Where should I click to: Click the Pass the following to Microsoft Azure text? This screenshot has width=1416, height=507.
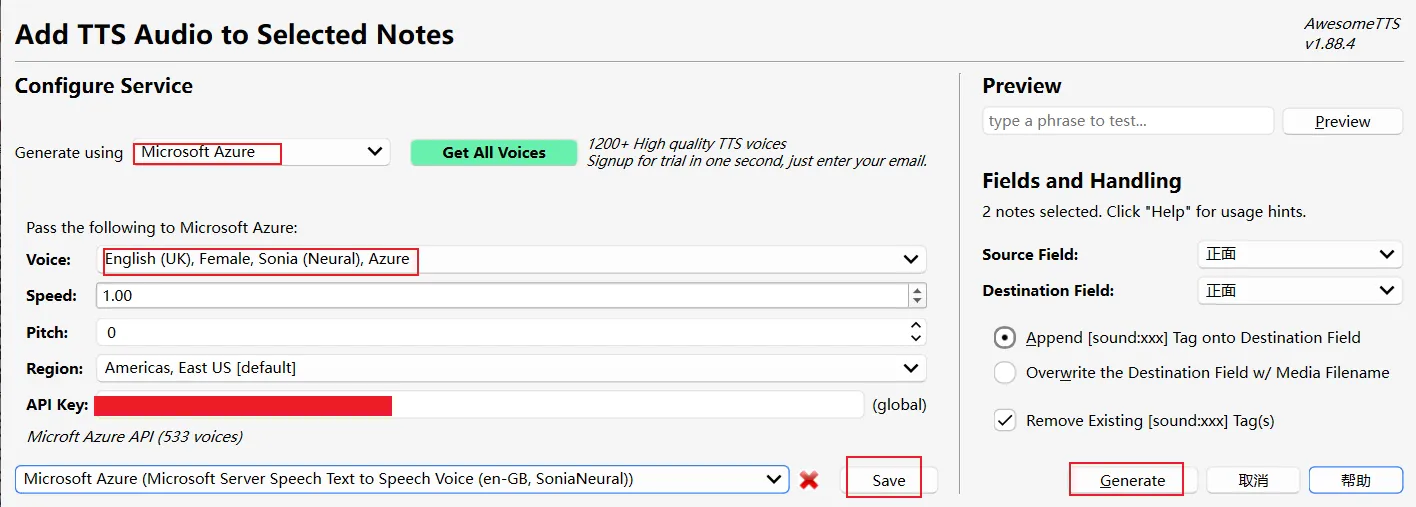(162, 228)
